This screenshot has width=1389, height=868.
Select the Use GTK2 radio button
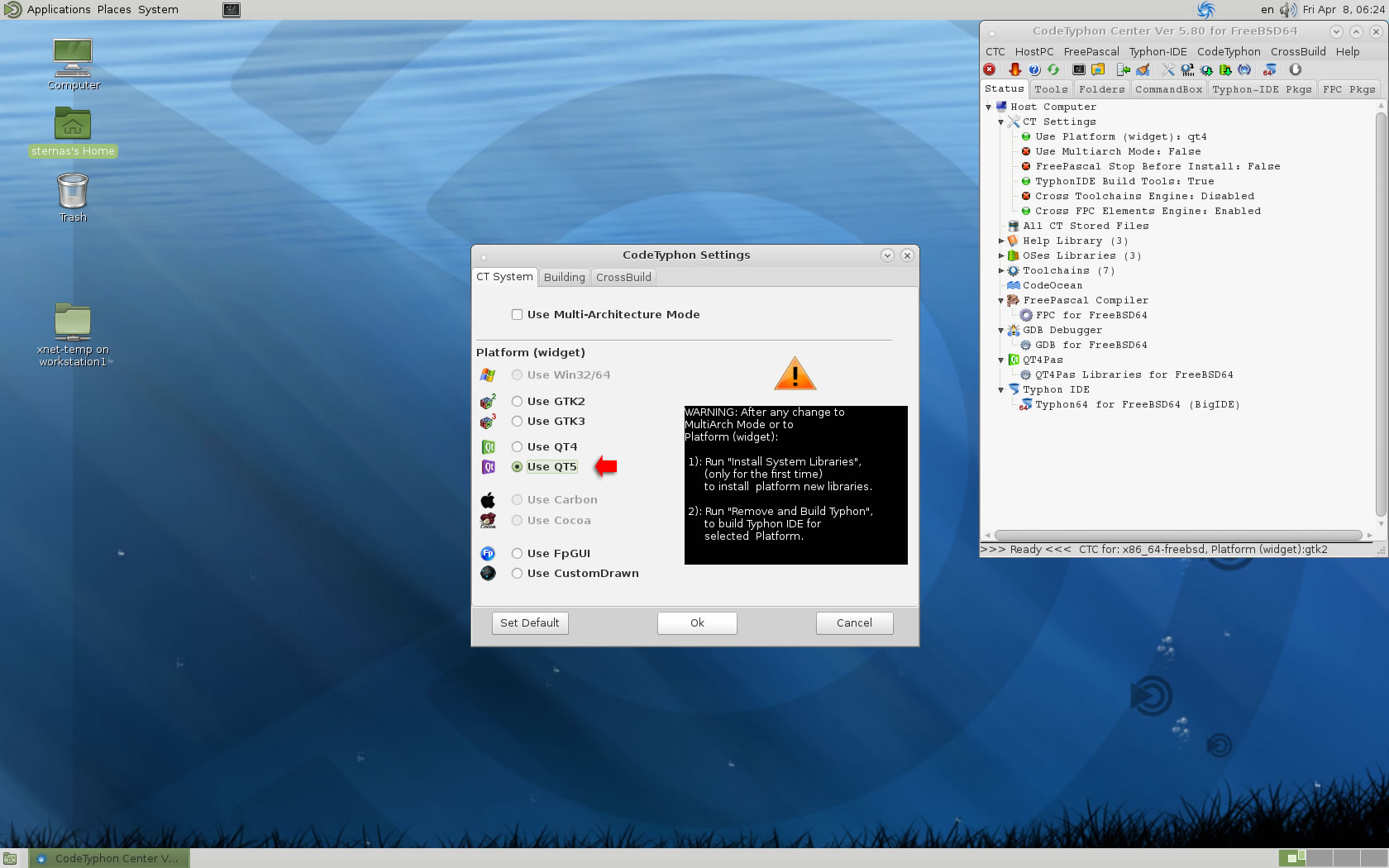pyautogui.click(x=517, y=401)
